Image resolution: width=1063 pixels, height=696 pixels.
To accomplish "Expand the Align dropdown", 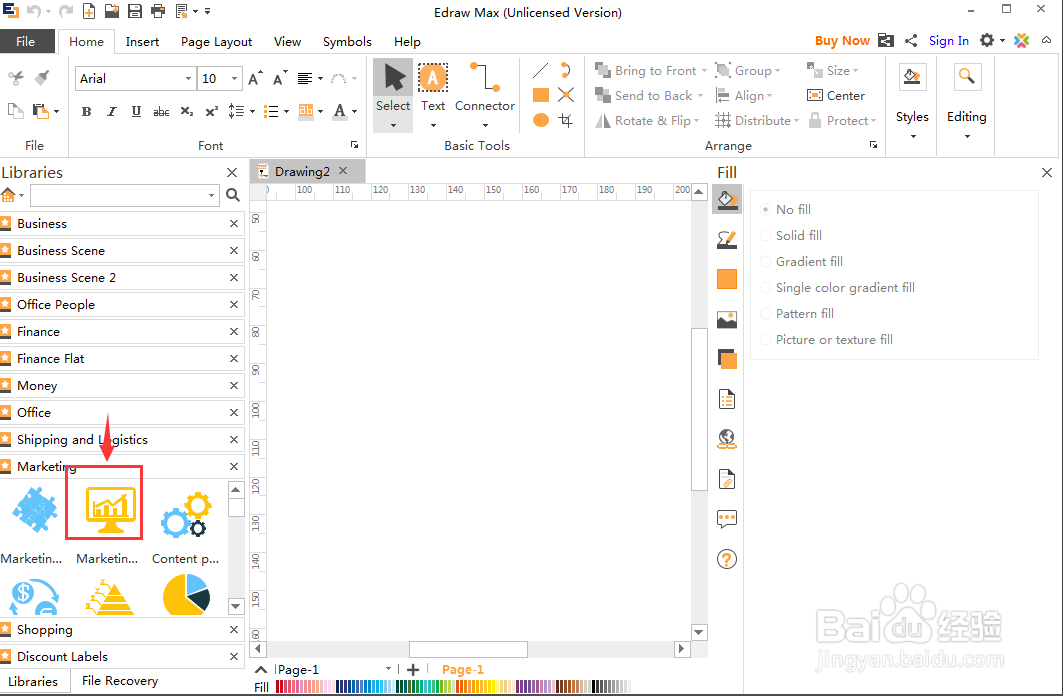I will [769, 96].
